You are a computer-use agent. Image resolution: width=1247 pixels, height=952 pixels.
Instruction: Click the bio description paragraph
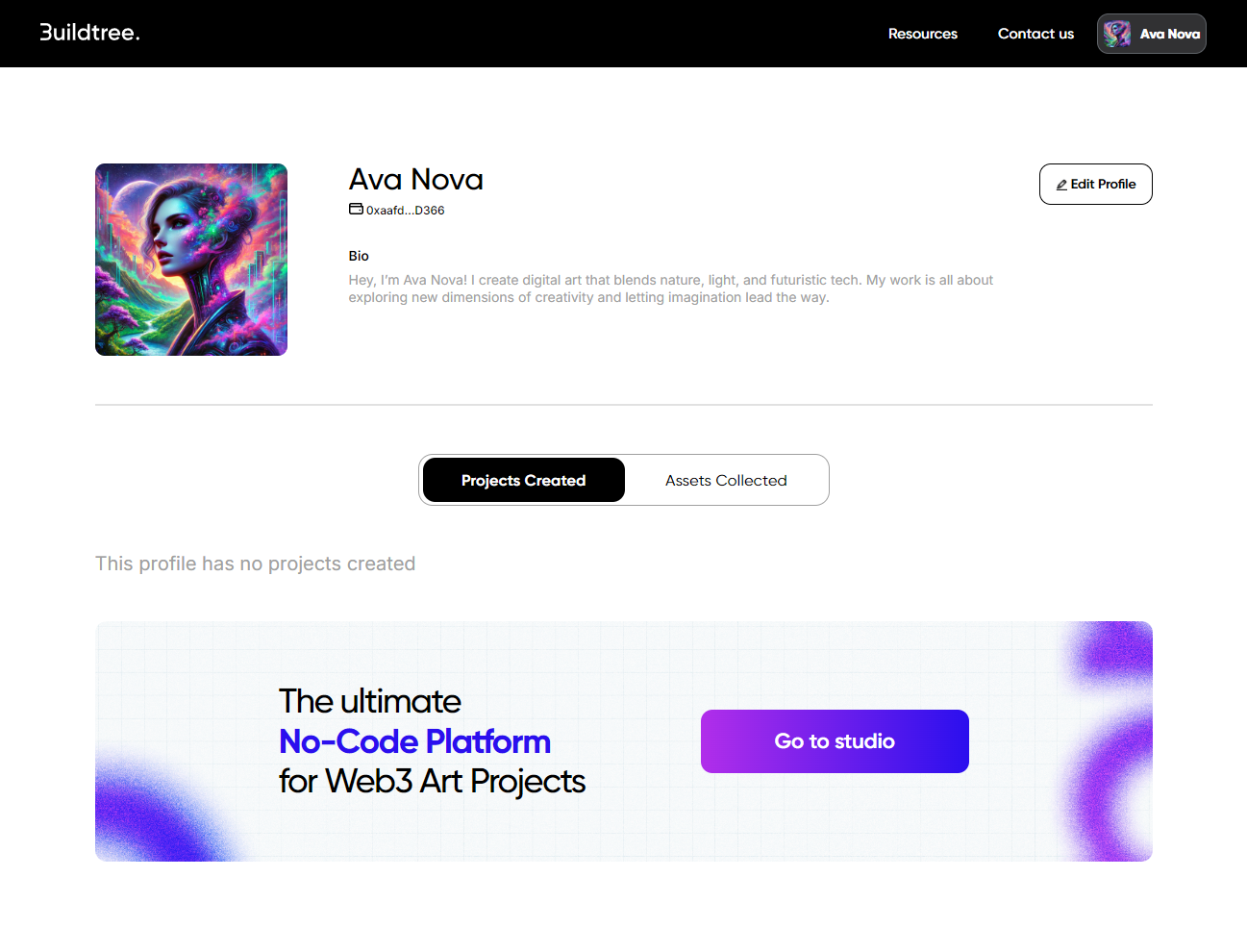click(670, 288)
